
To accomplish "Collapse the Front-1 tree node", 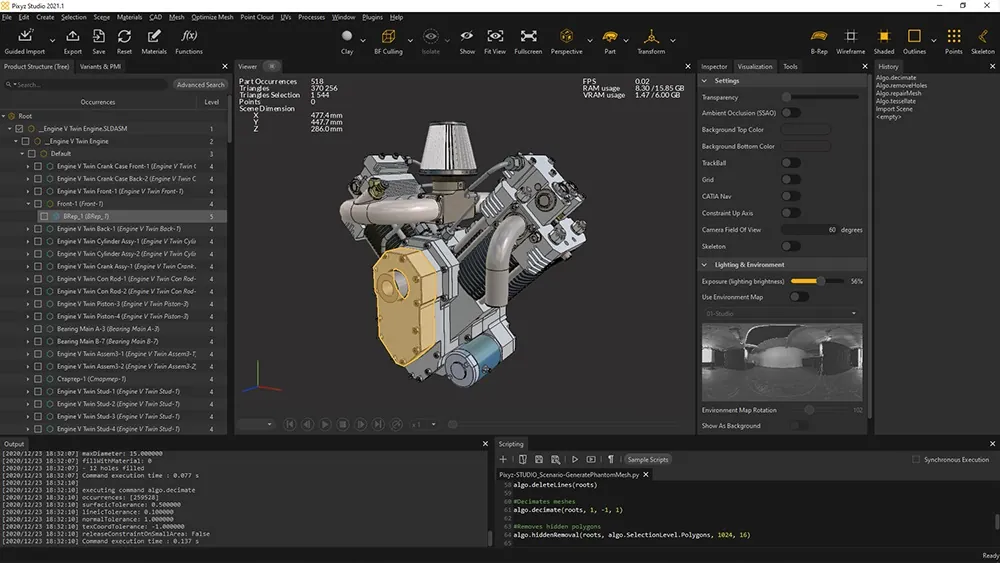I will click(29, 204).
